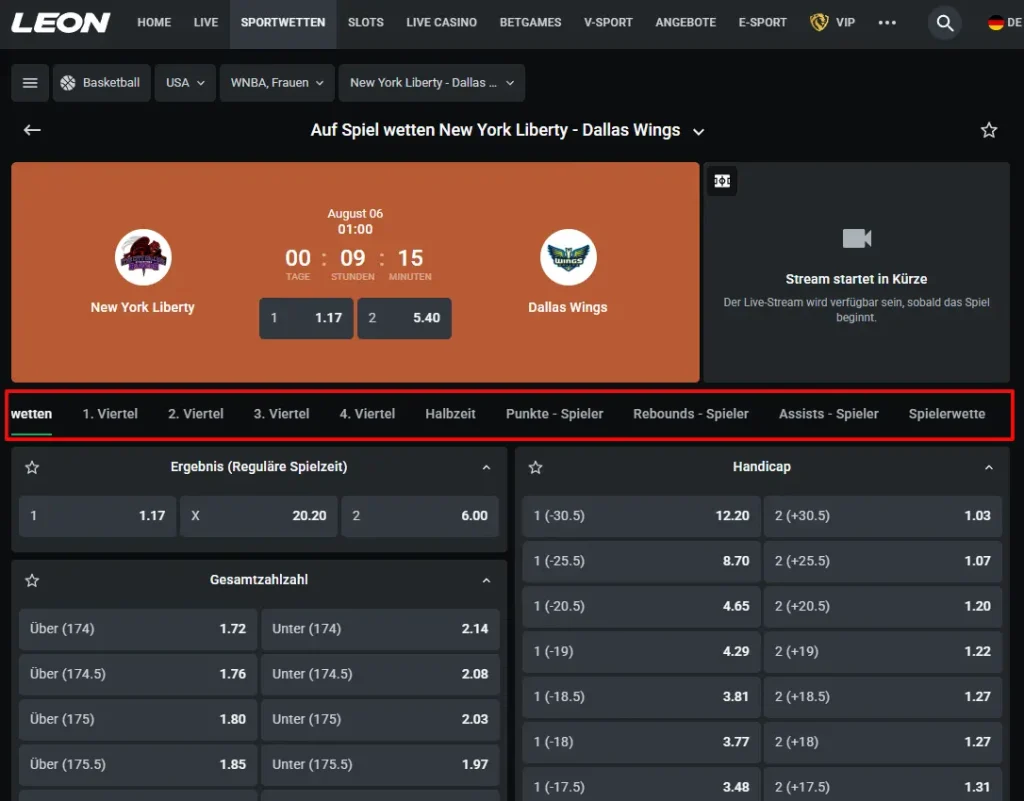This screenshot has height=801, width=1024.
Task: Open the HOME menu item
Action: coord(154,23)
